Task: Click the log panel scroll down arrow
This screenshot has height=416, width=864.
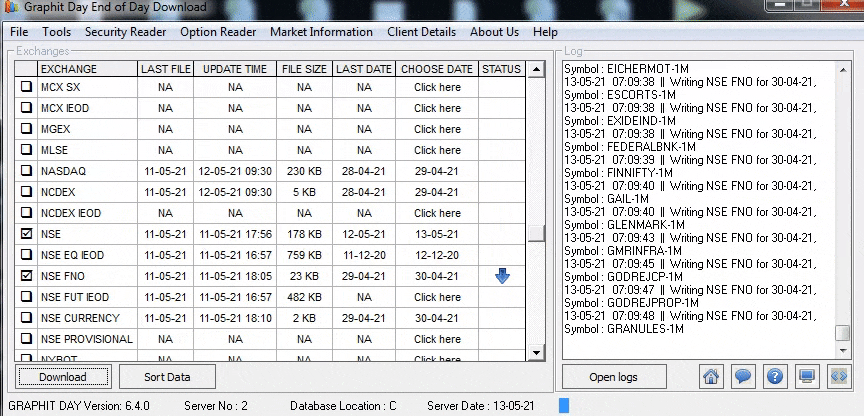Action: (x=843, y=350)
